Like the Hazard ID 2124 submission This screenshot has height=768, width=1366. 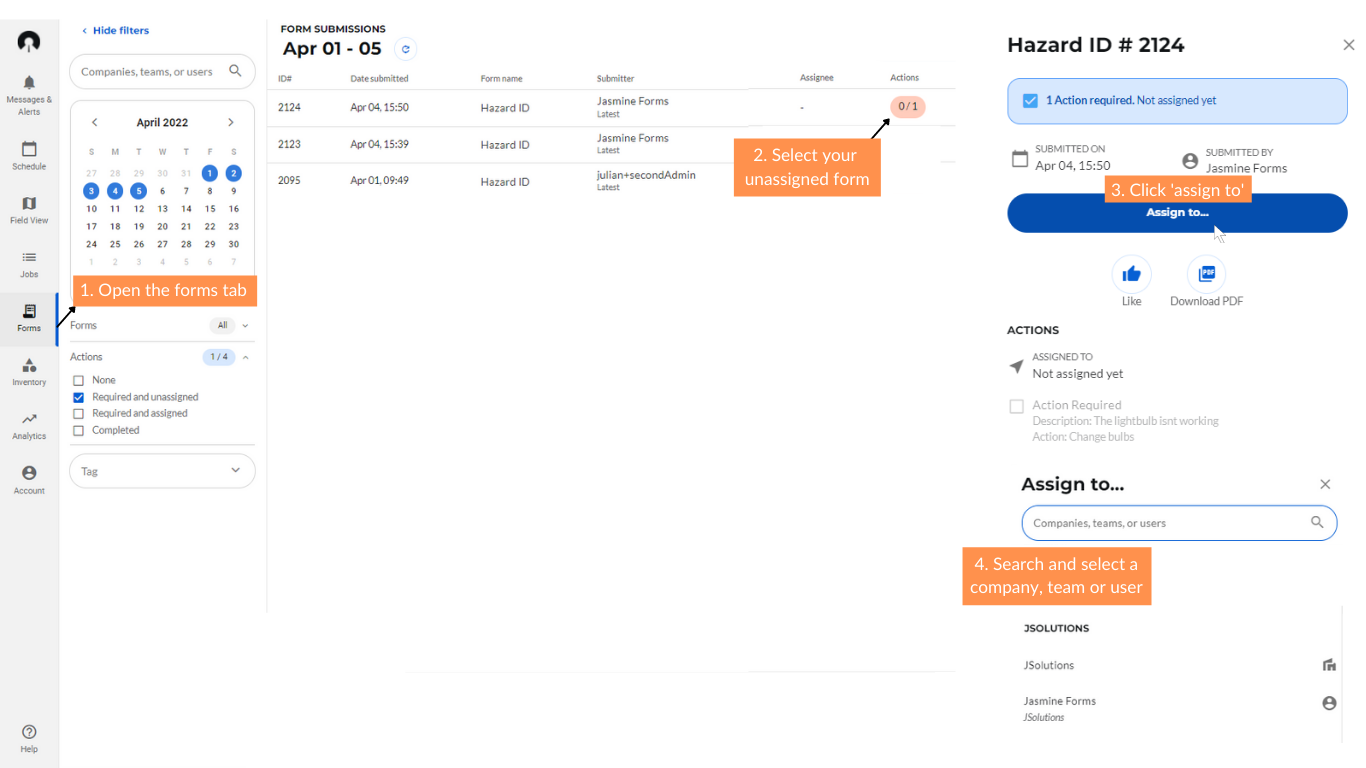tap(1131, 273)
